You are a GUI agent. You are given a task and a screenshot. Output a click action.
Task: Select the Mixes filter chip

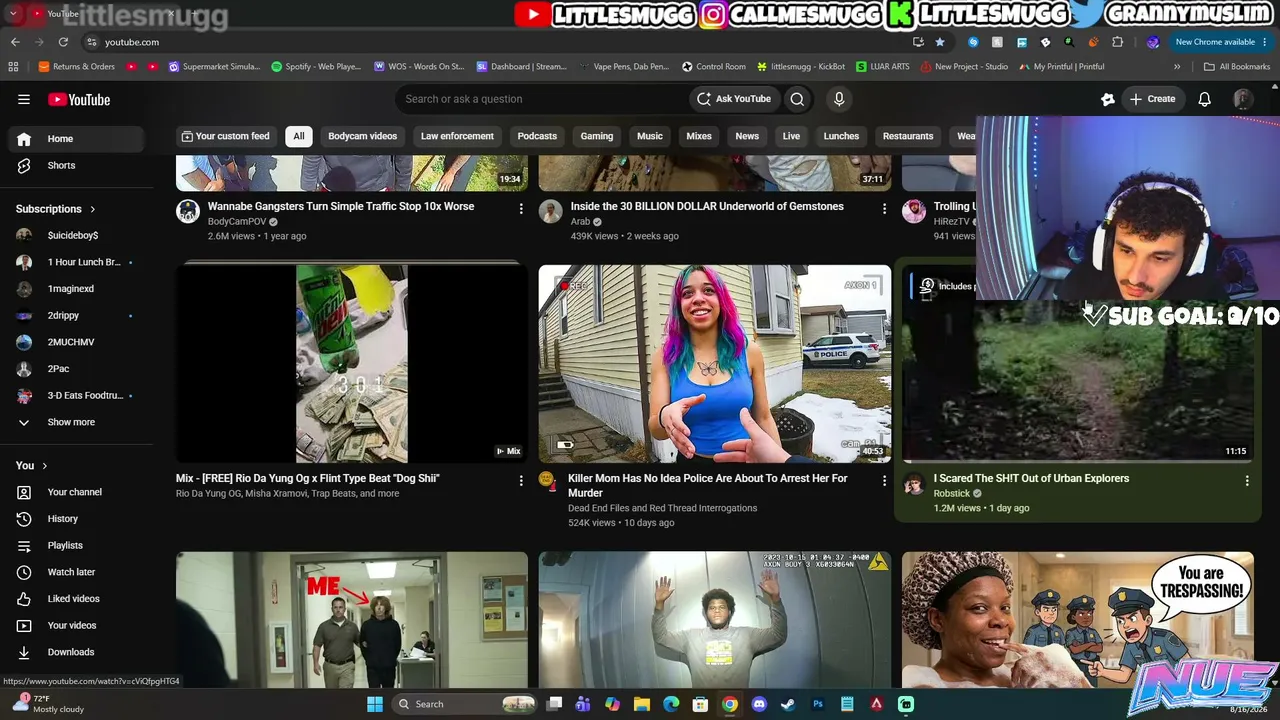point(699,136)
